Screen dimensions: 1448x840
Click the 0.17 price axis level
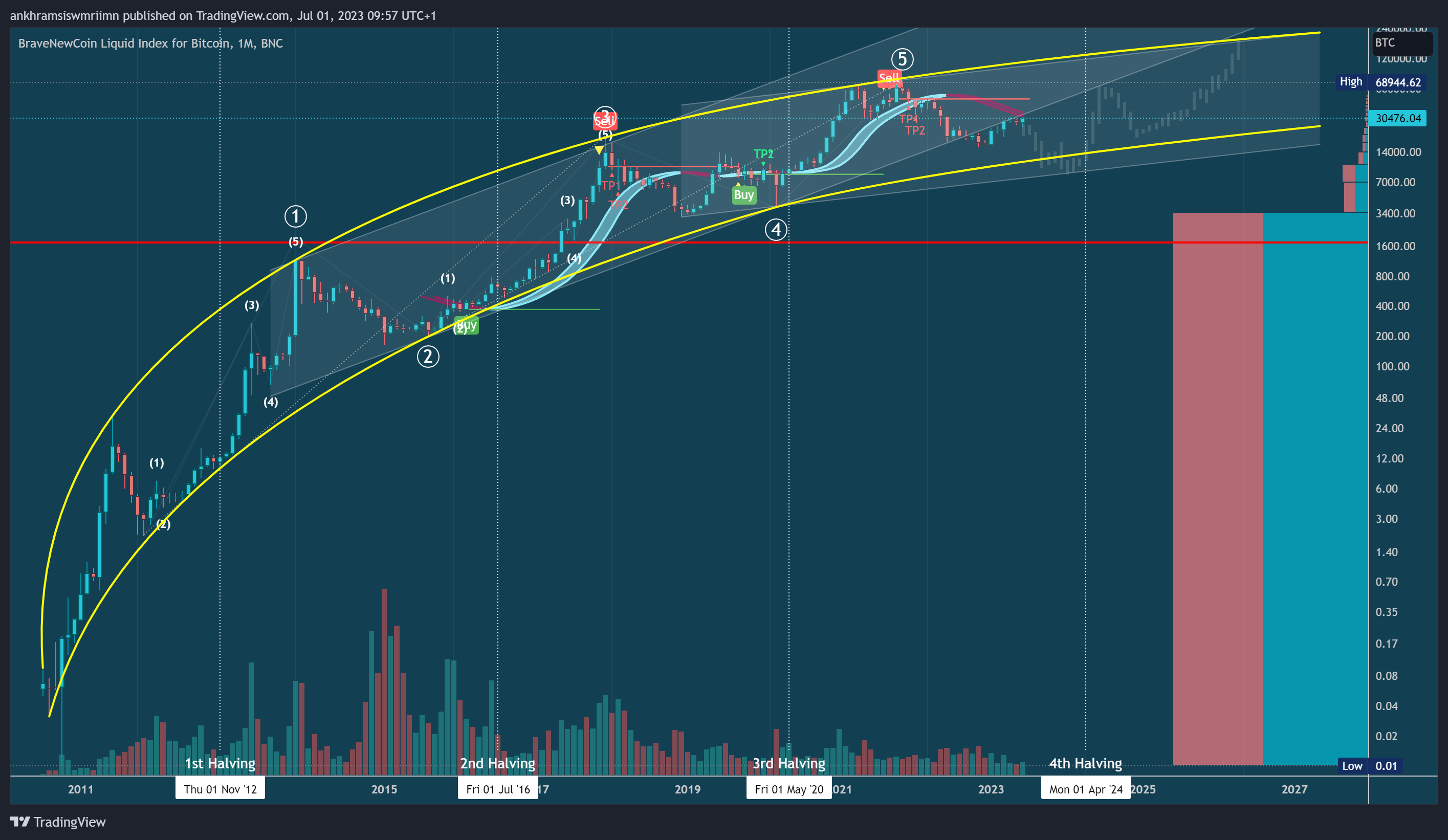(1387, 644)
